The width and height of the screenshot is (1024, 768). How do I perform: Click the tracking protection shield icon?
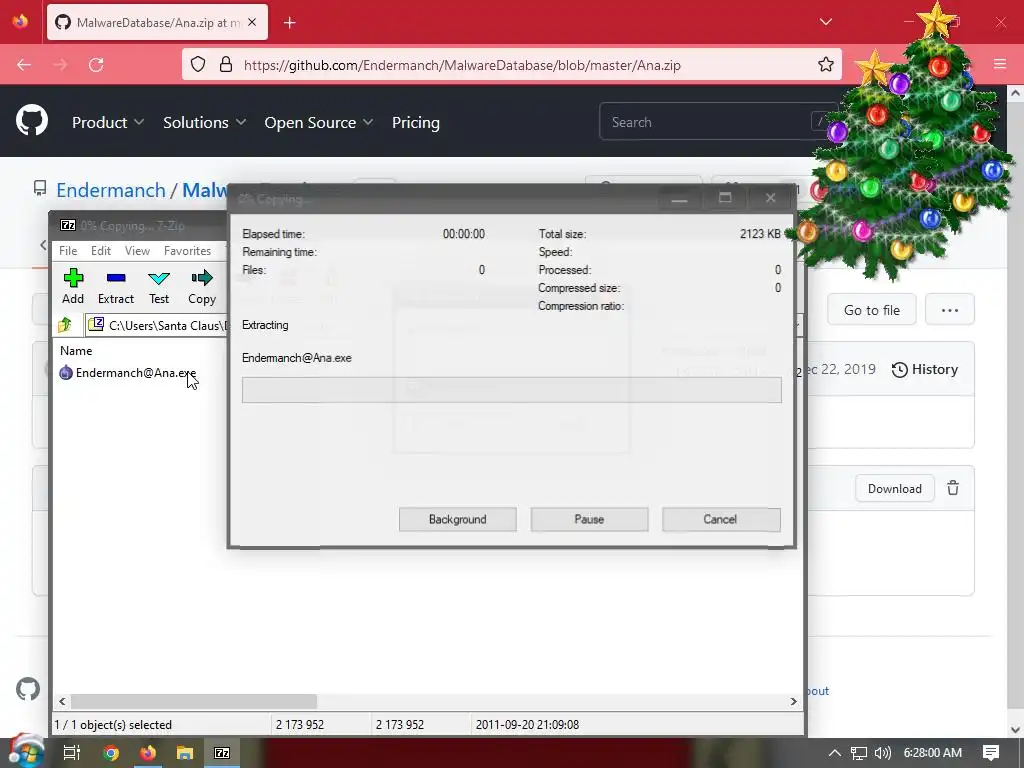click(x=198, y=65)
